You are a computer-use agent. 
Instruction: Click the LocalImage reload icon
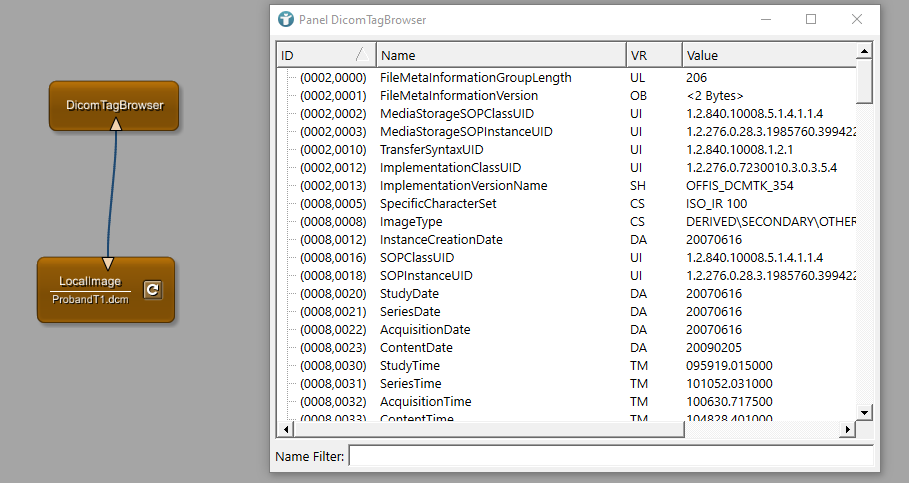(x=152, y=290)
